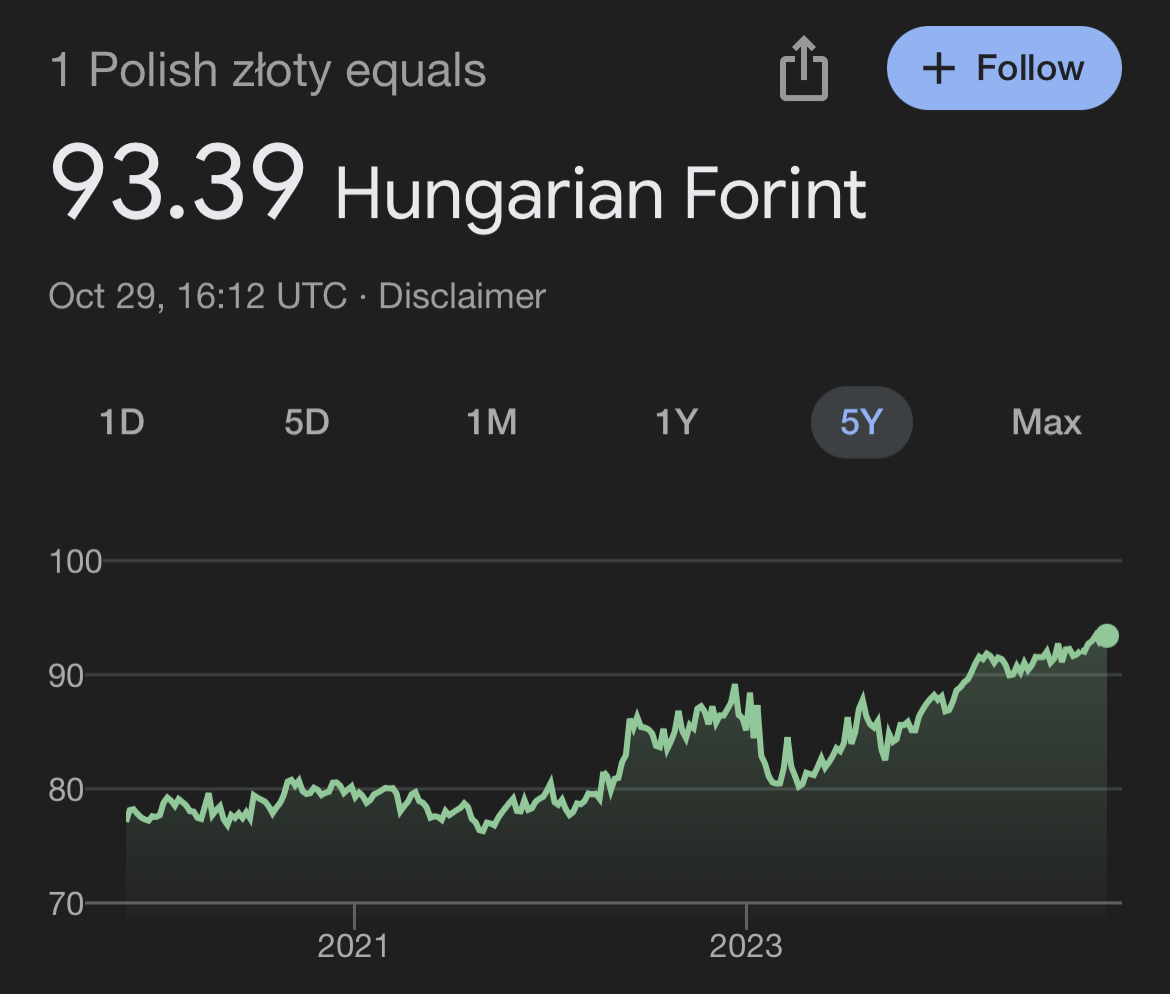Open the Disclaimer link

pyautogui.click(x=462, y=296)
